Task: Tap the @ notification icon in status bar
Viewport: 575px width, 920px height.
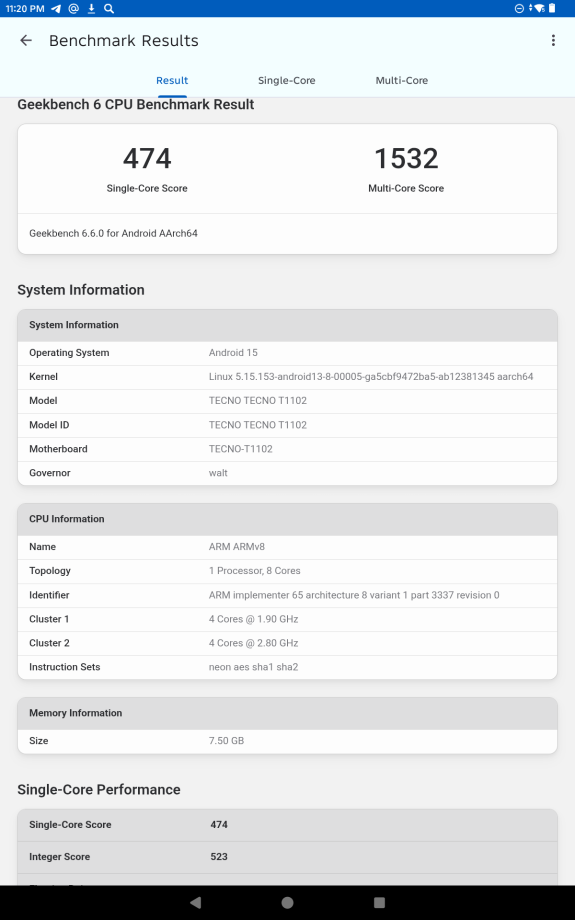Action: [73, 8]
